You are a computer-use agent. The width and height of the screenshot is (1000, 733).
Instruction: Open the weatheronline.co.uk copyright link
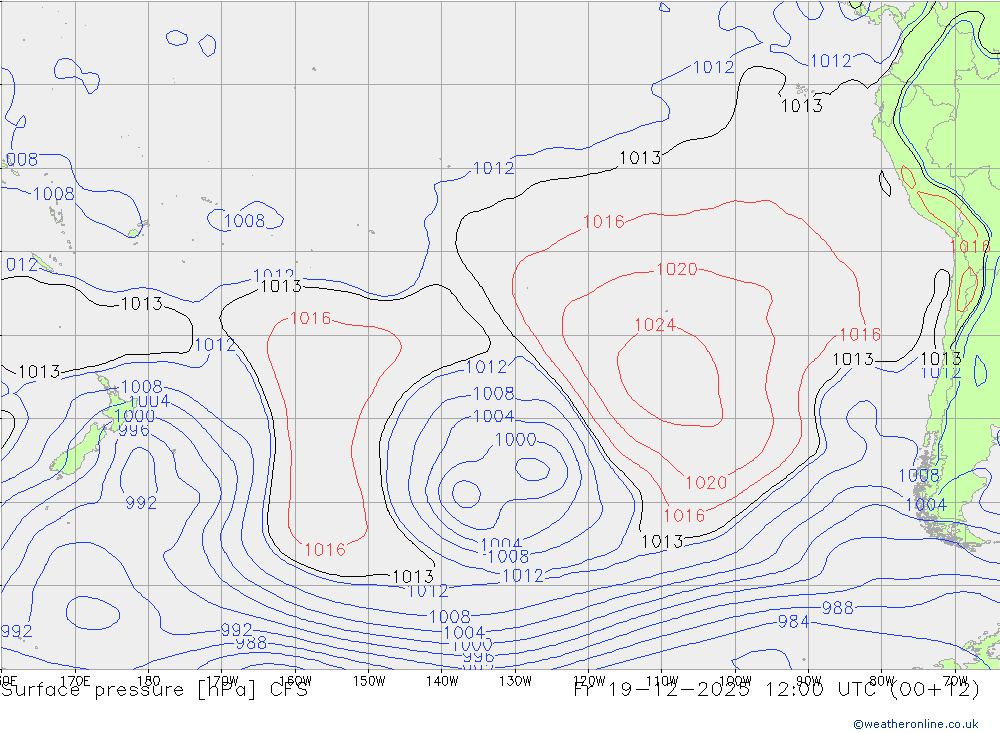pyautogui.click(x=916, y=724)
